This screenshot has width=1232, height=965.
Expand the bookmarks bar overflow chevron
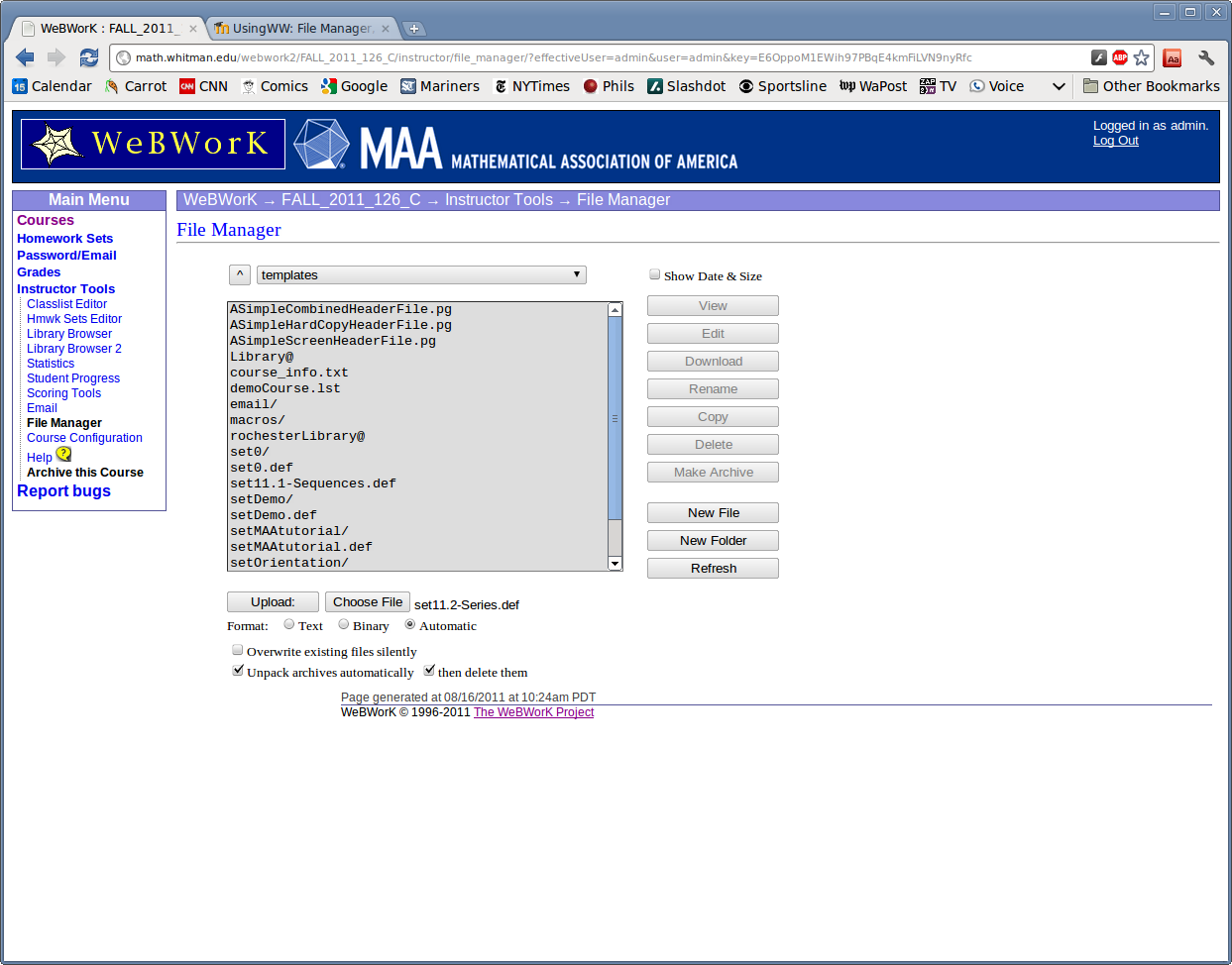point(1059,86)
